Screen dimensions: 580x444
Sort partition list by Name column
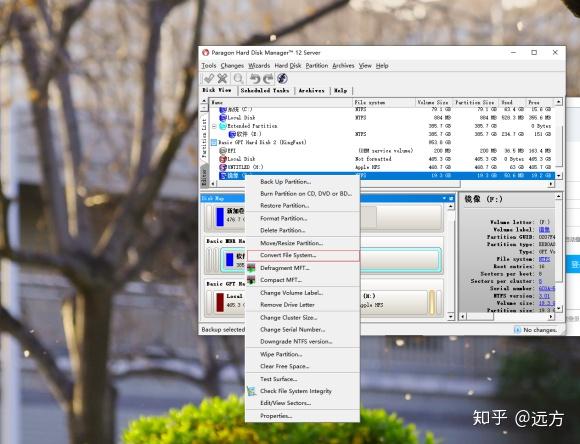point(281,102)
